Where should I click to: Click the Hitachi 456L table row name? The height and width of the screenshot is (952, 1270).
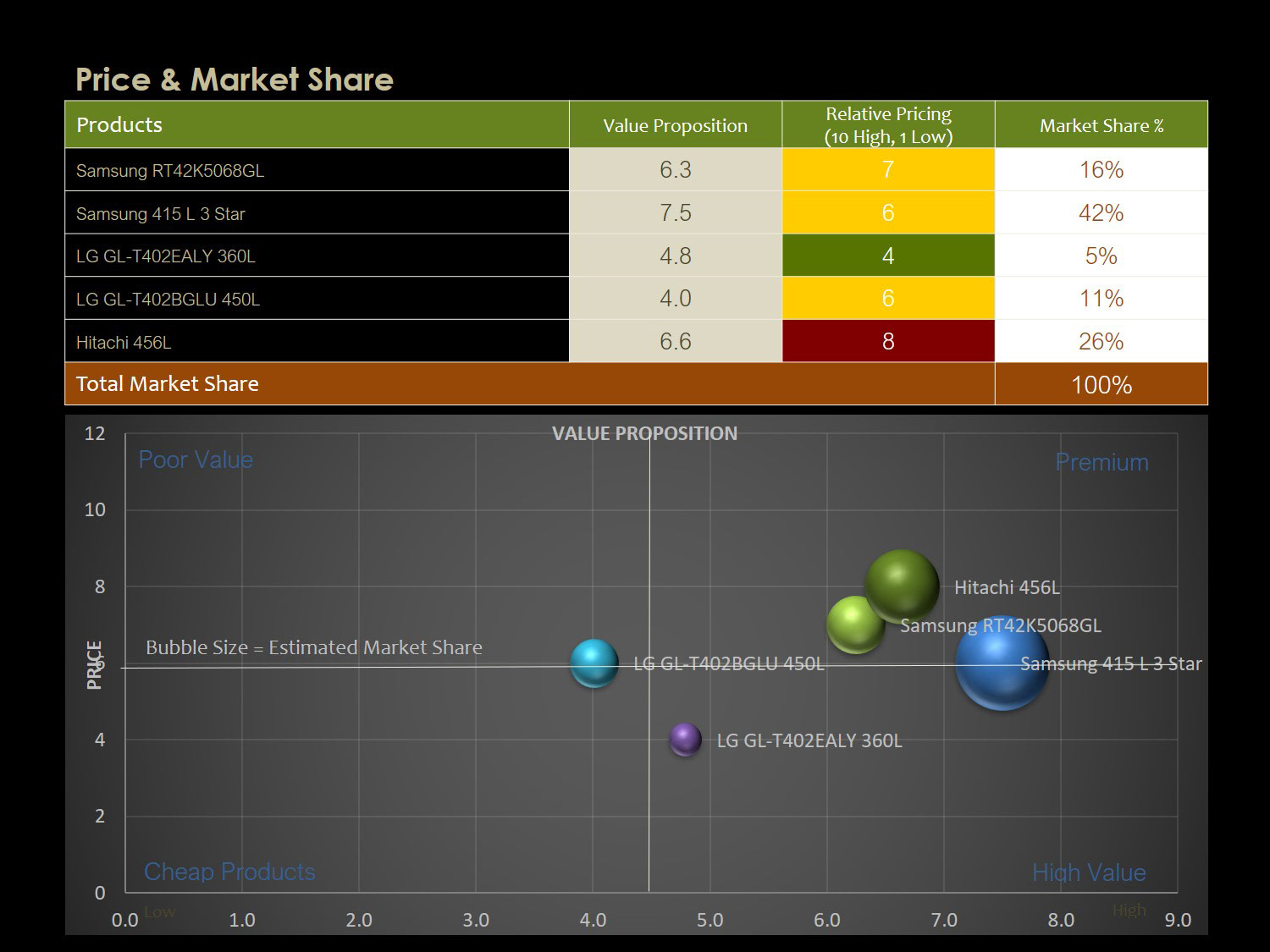tap(124, 342)
